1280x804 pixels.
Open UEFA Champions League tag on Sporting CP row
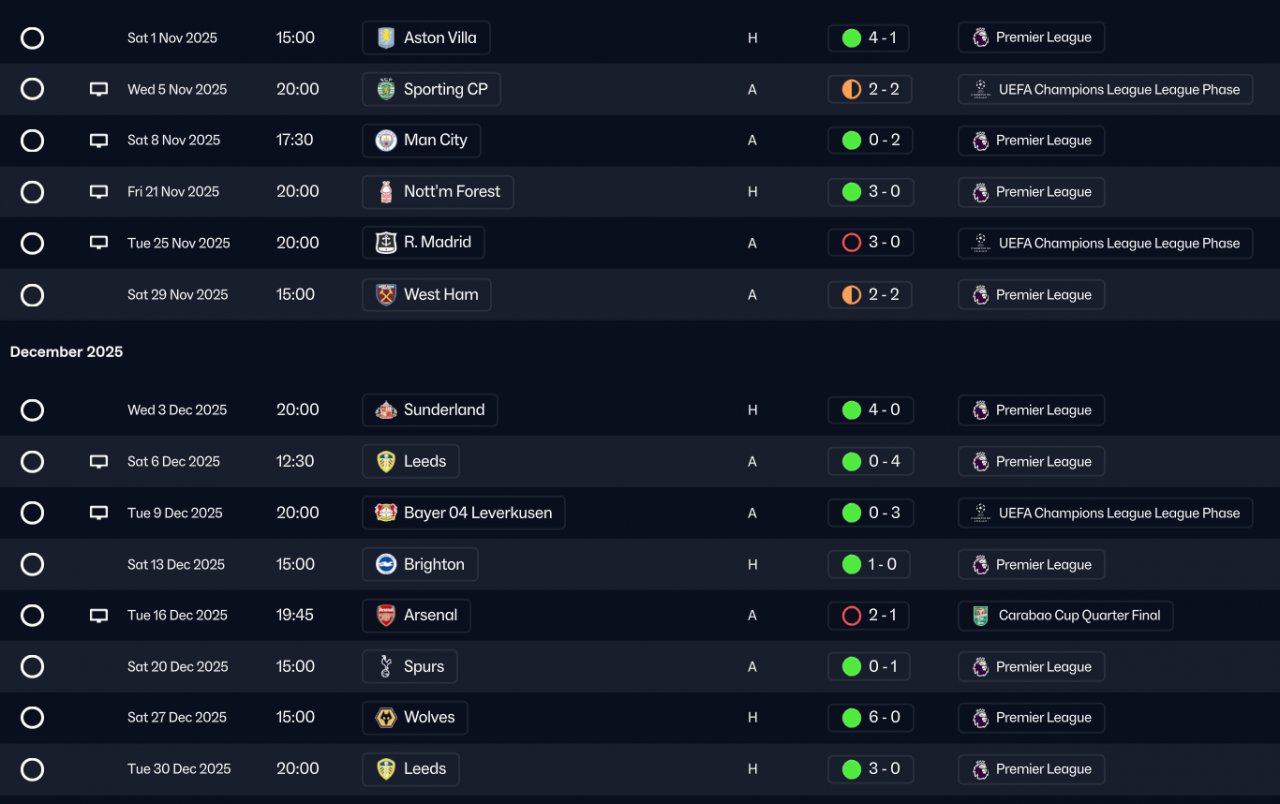pos(1105,89)
